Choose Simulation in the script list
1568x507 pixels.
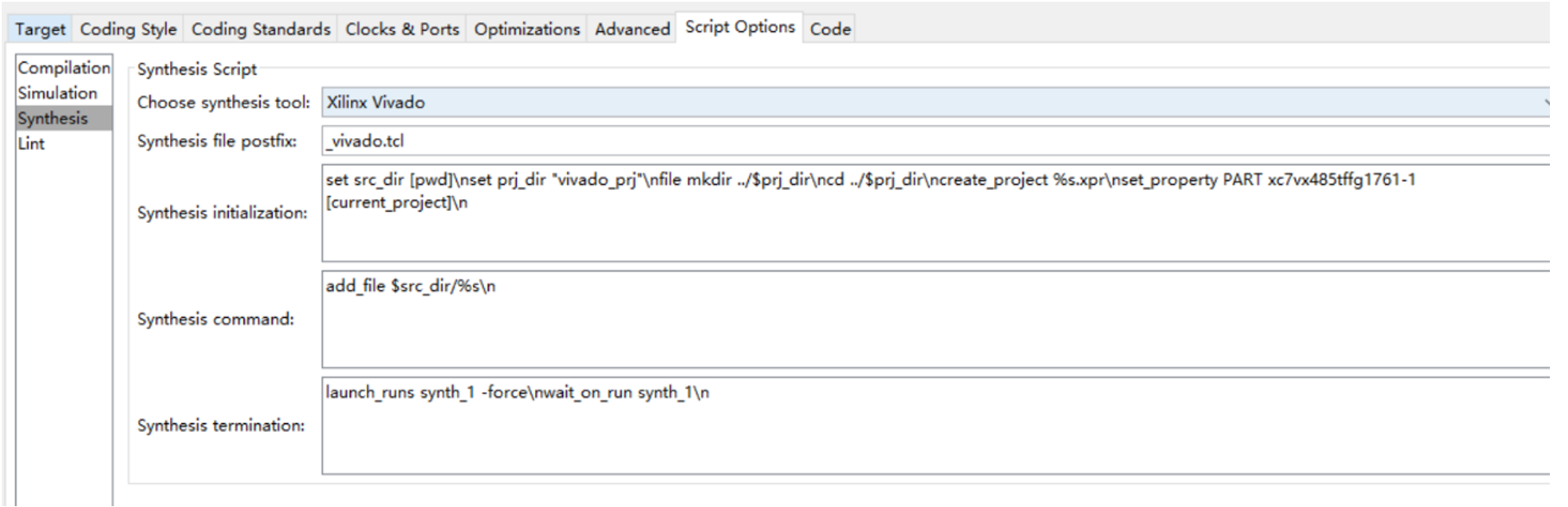58,92
